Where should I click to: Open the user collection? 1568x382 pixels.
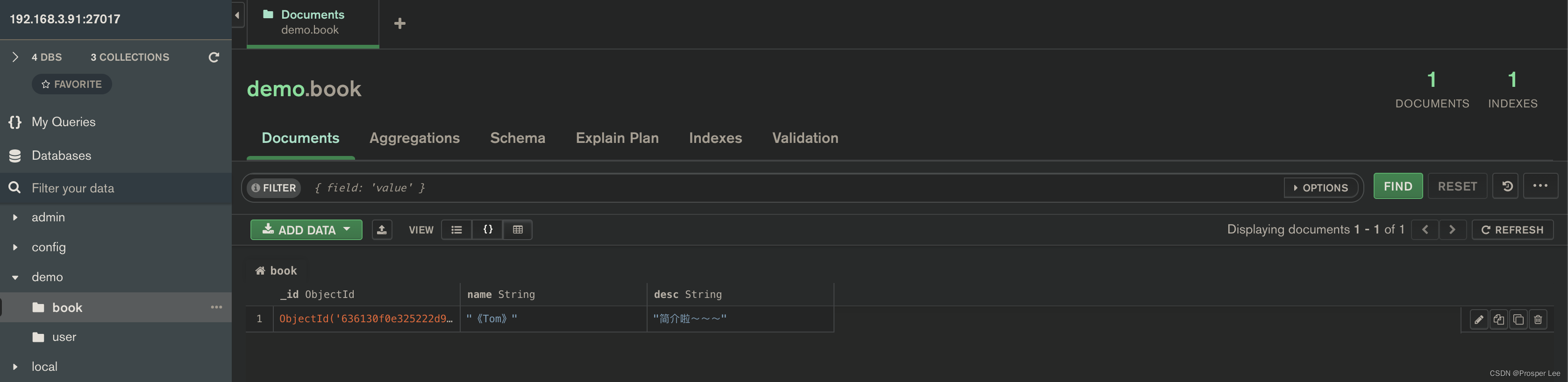[116, 337]
